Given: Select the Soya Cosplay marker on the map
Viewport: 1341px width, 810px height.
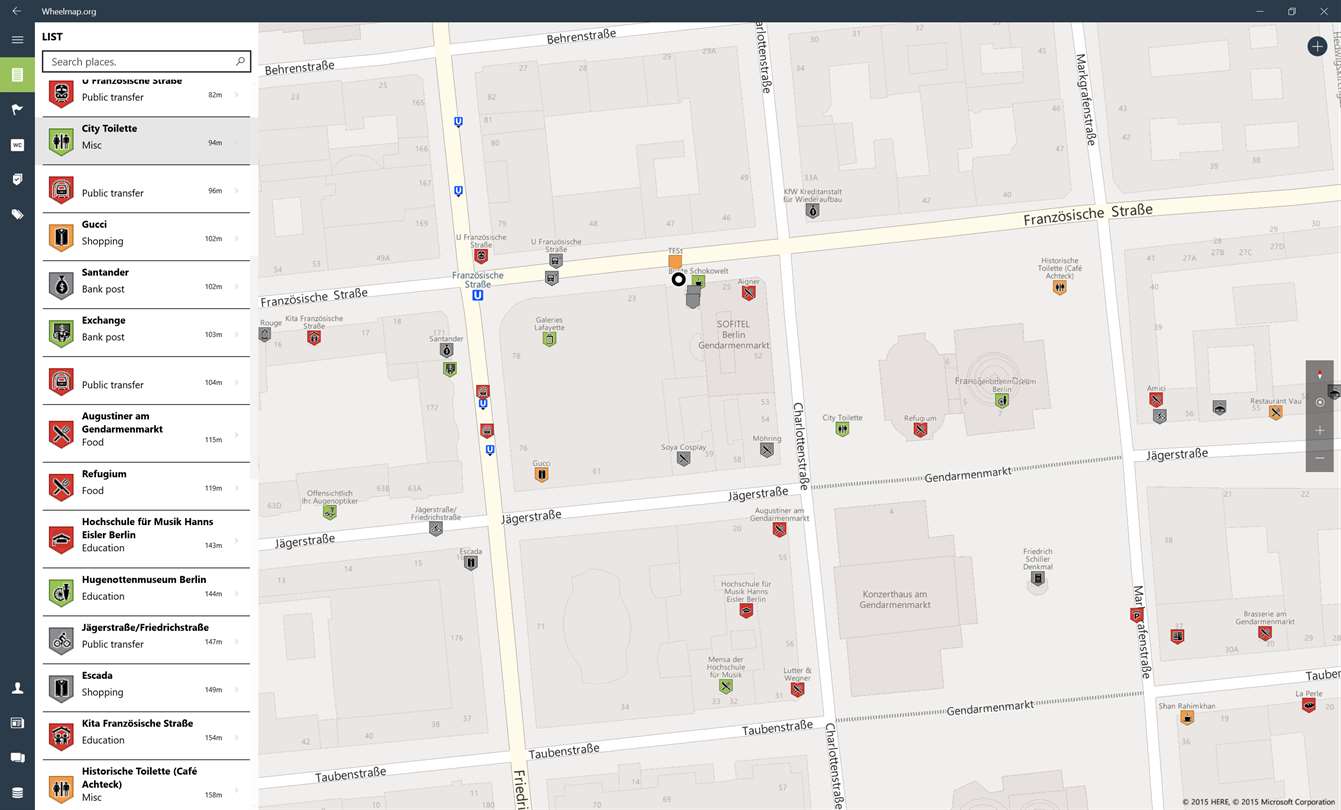Looking at the screenshot, I should pos(684,459).
